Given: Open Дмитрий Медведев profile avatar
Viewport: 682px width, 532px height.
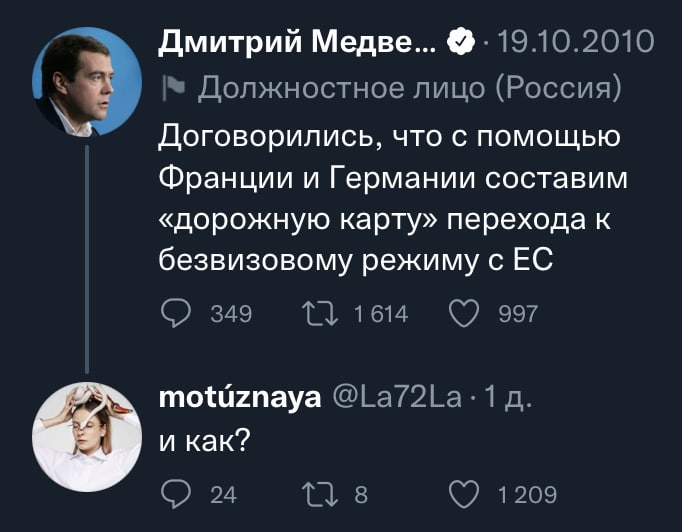Looking at the screenshot, I should coord(87,81).
